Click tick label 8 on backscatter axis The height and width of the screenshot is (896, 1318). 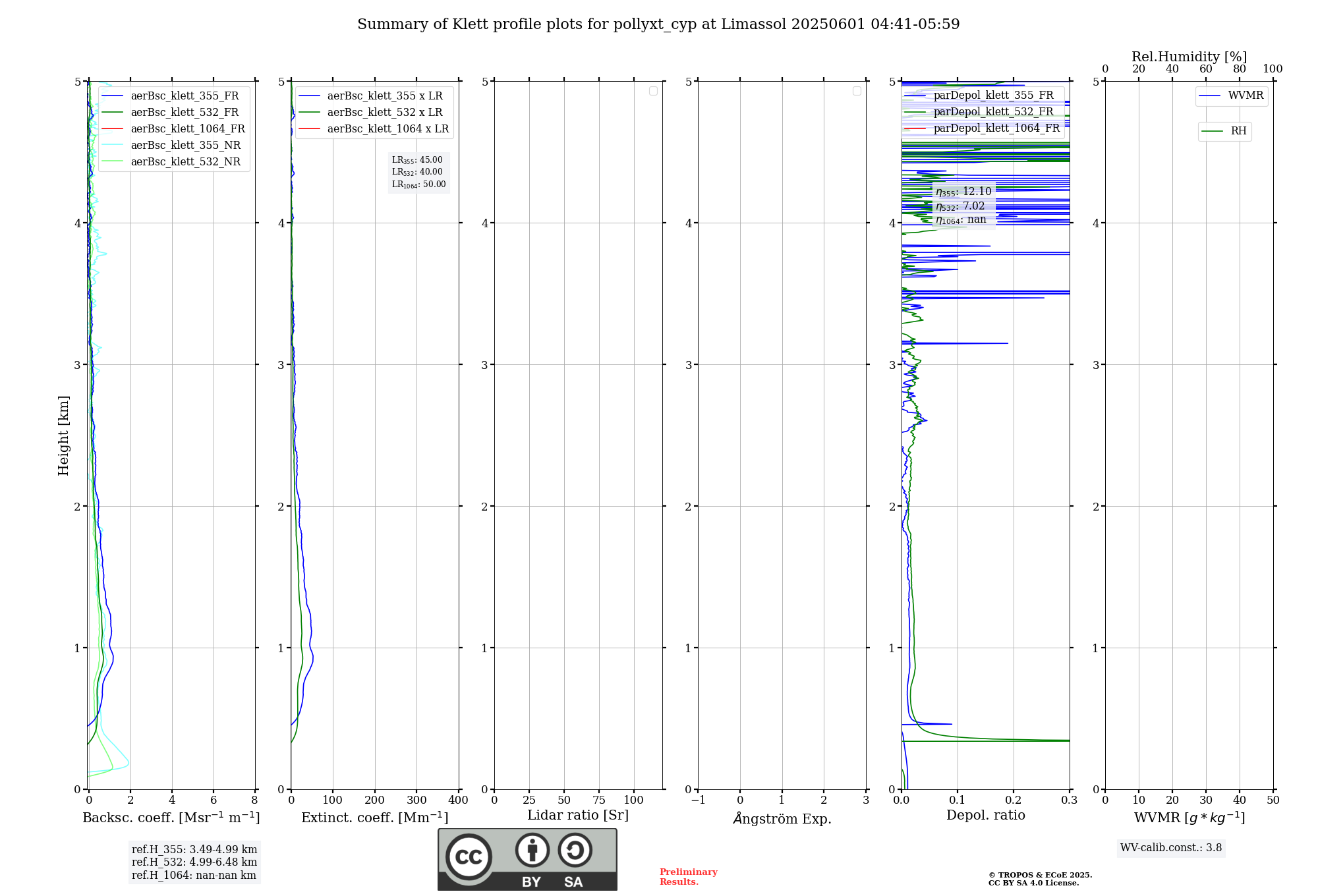coord(255,800)
